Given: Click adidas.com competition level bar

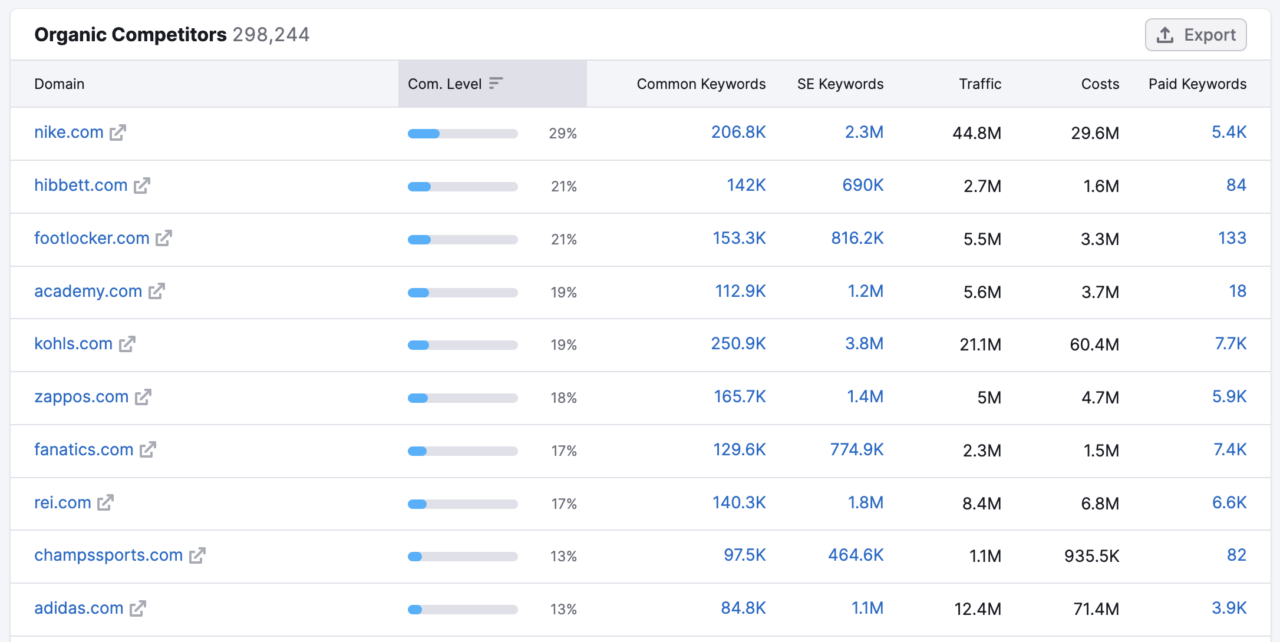Looking at the screenshot, I should [463, 609].
